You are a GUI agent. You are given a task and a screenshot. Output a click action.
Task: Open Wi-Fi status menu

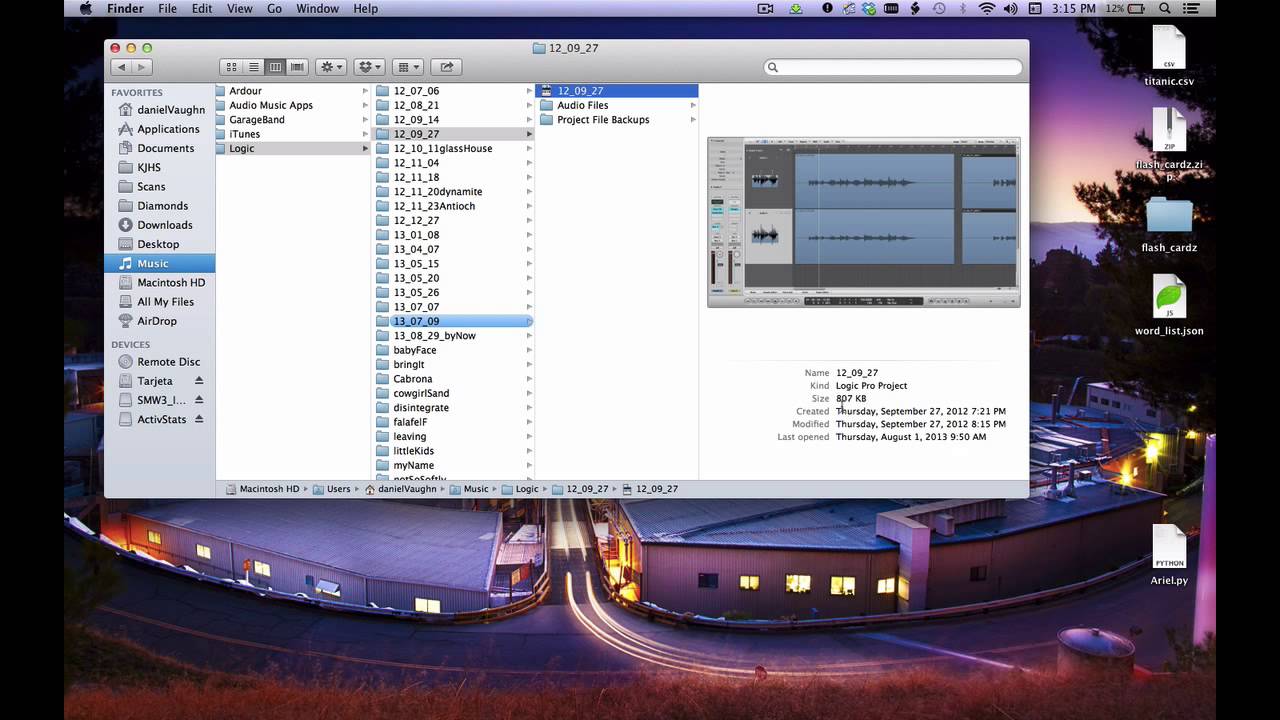(987, 9)
